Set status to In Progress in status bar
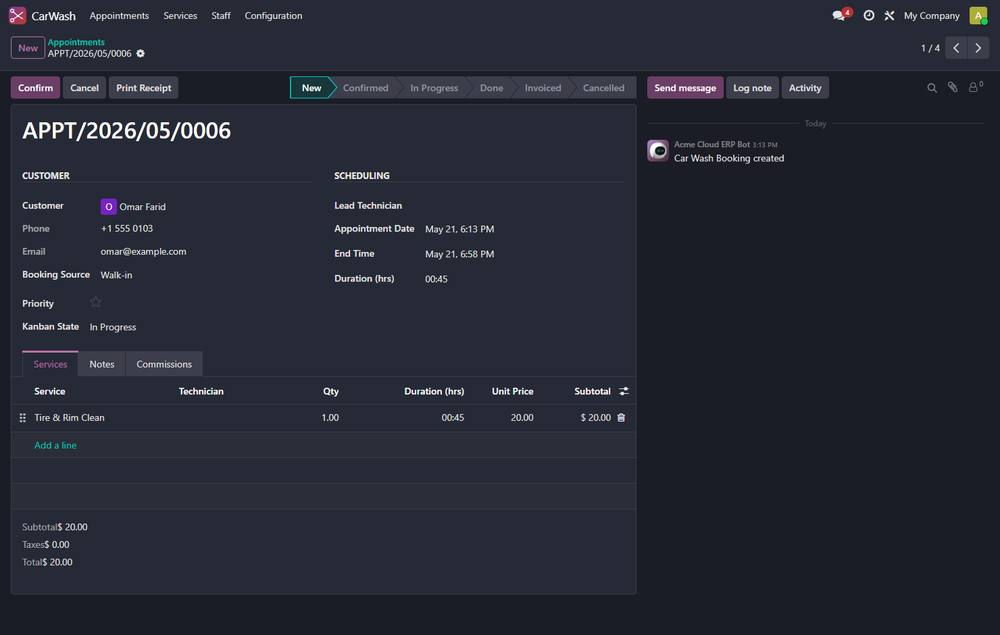The width and height of the screenshot is (1000, 635). pos(434,88)
